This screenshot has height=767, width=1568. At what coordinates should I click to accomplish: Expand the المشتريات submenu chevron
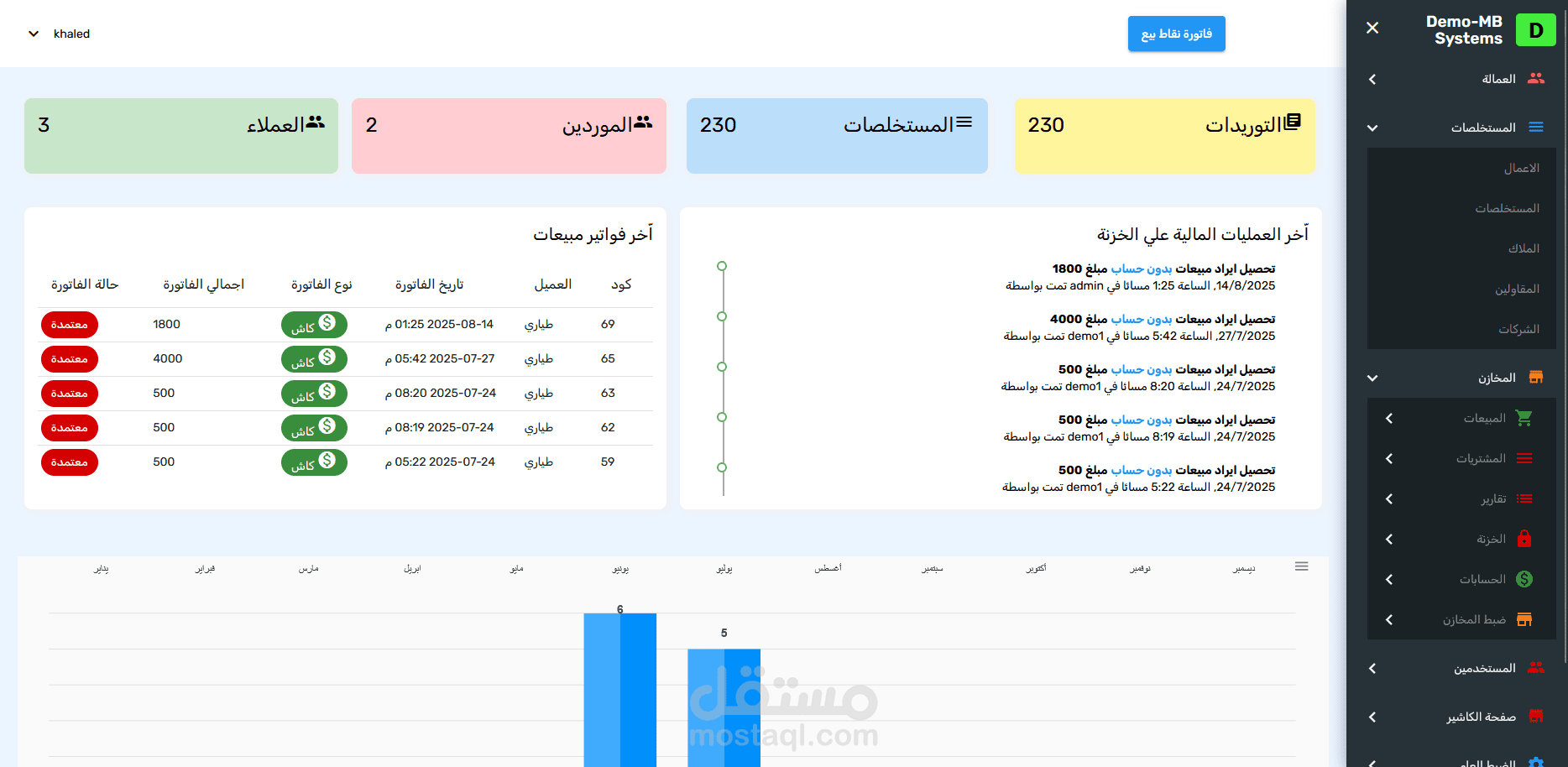pos(1389,458)
